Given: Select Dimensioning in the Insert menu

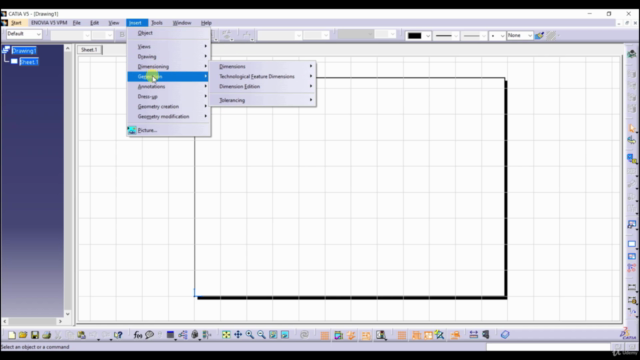Looking at the screenshot, I should coord(169,67).
